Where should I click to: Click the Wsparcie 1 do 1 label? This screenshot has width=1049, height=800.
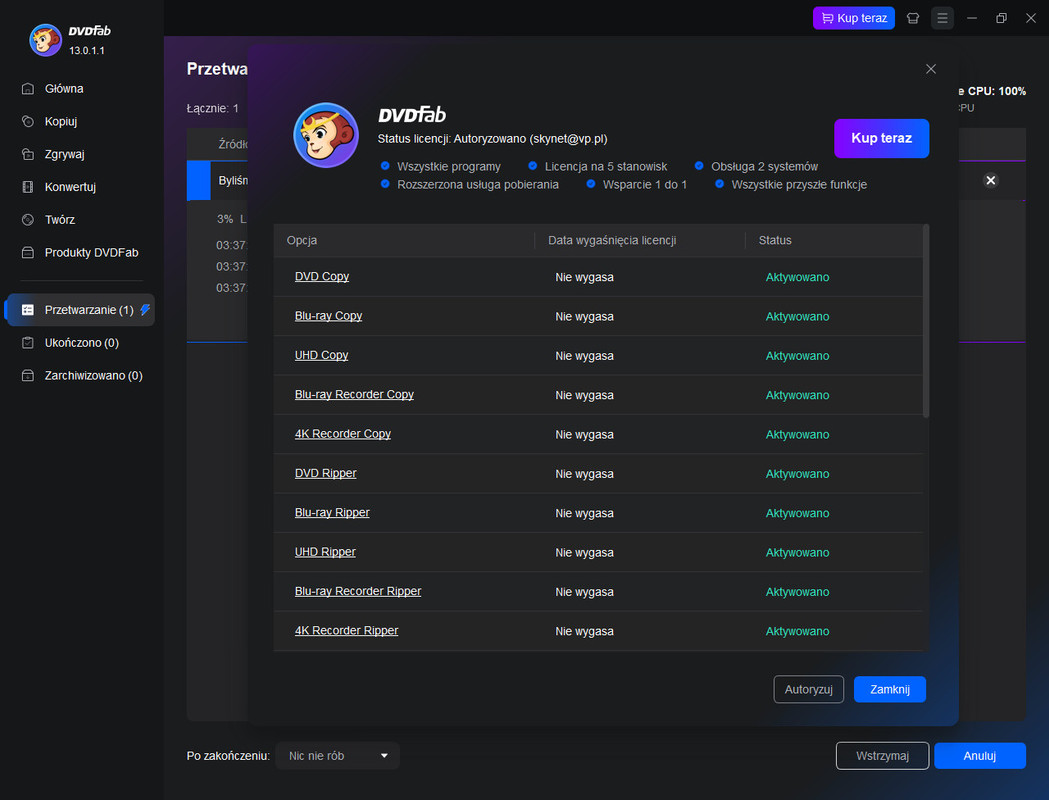tap(644, 185)
